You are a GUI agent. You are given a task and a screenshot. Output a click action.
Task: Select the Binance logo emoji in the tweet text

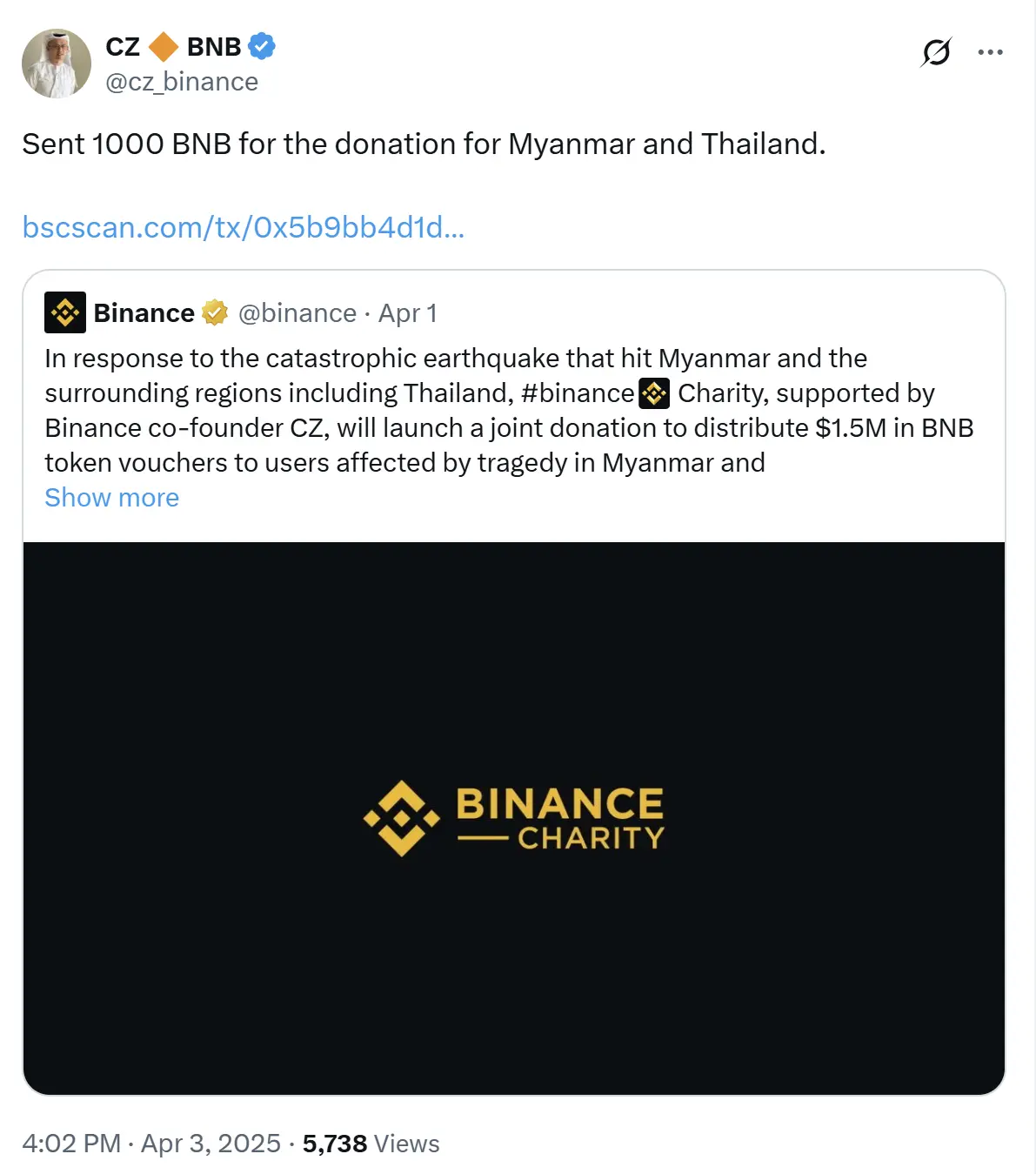coord(655,393)
